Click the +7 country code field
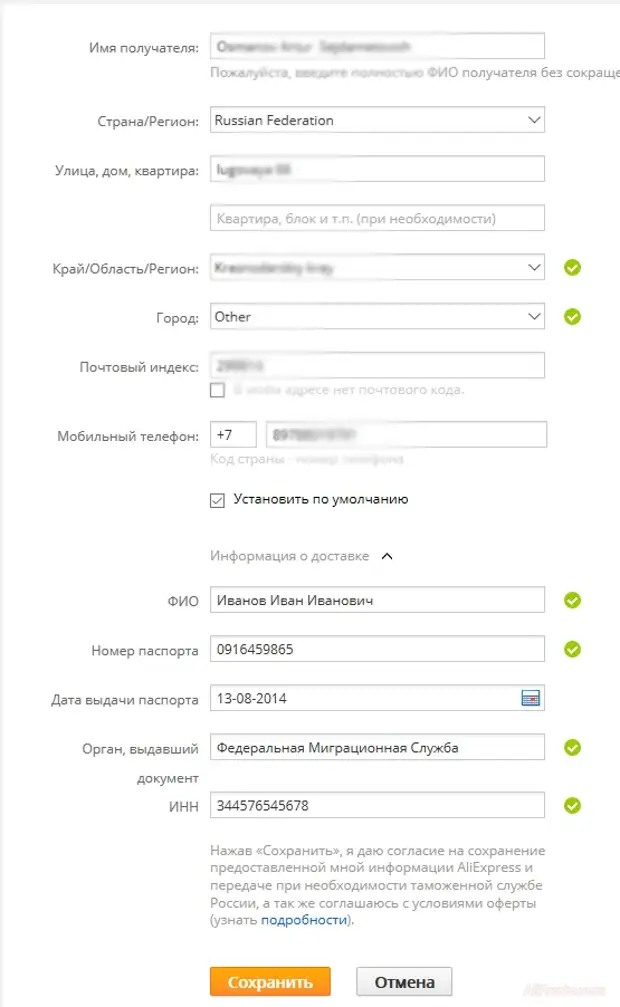 click(x=233, y=435)
